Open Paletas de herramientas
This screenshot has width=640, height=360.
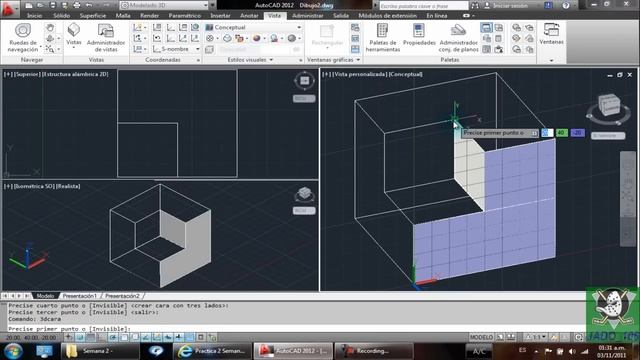tap(382, 38)
